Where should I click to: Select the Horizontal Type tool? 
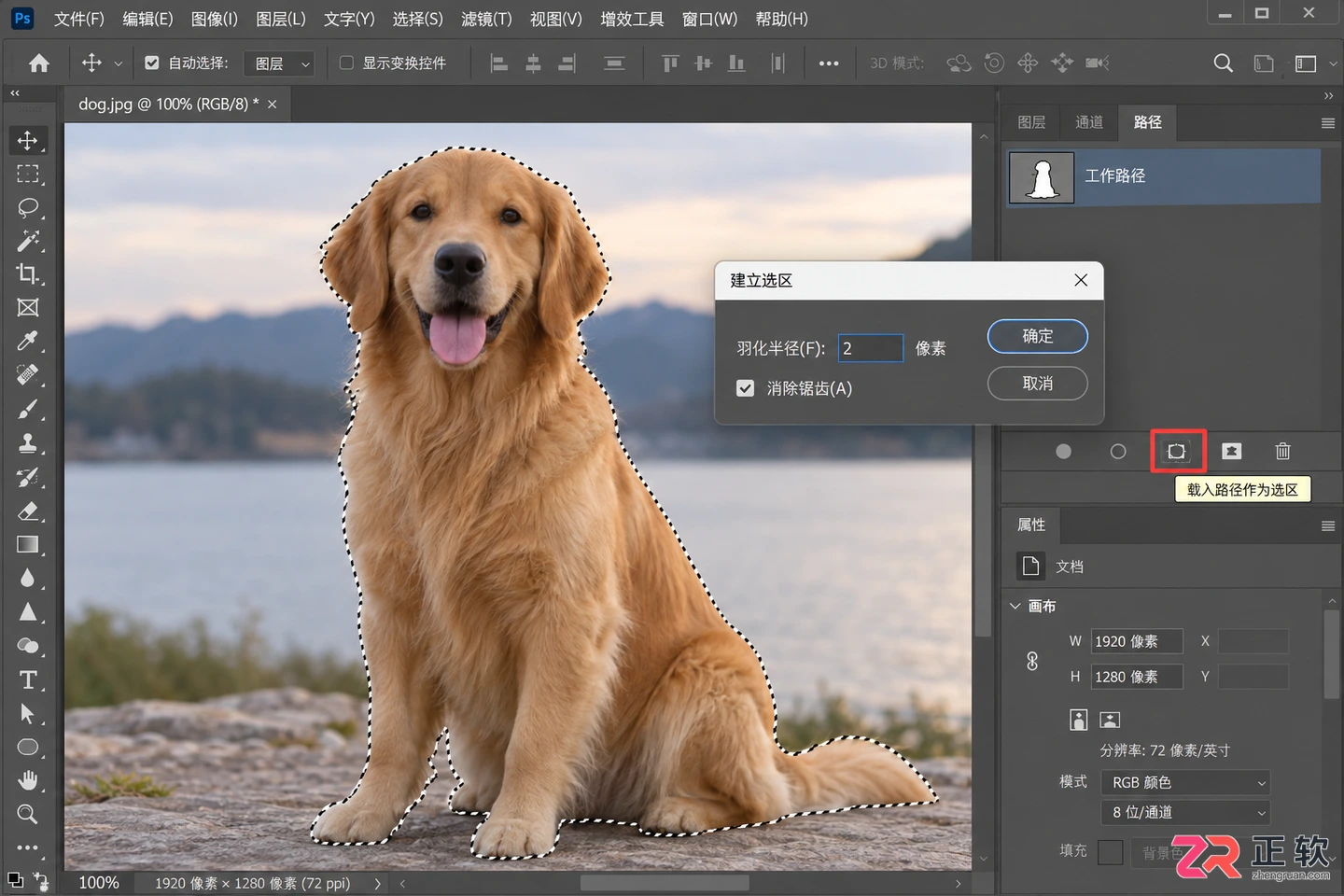coord(27,679)
